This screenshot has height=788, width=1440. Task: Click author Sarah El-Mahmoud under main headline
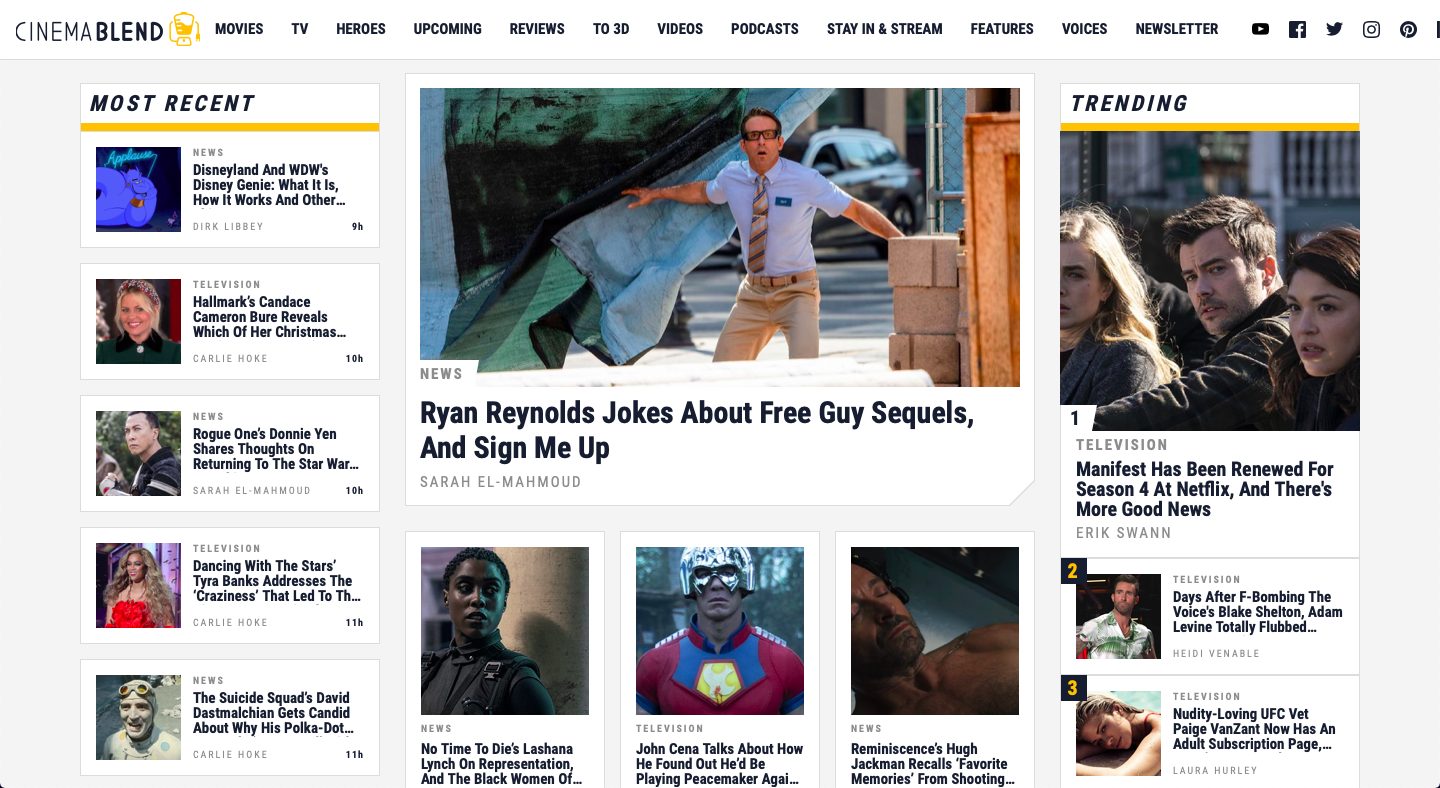500,482
